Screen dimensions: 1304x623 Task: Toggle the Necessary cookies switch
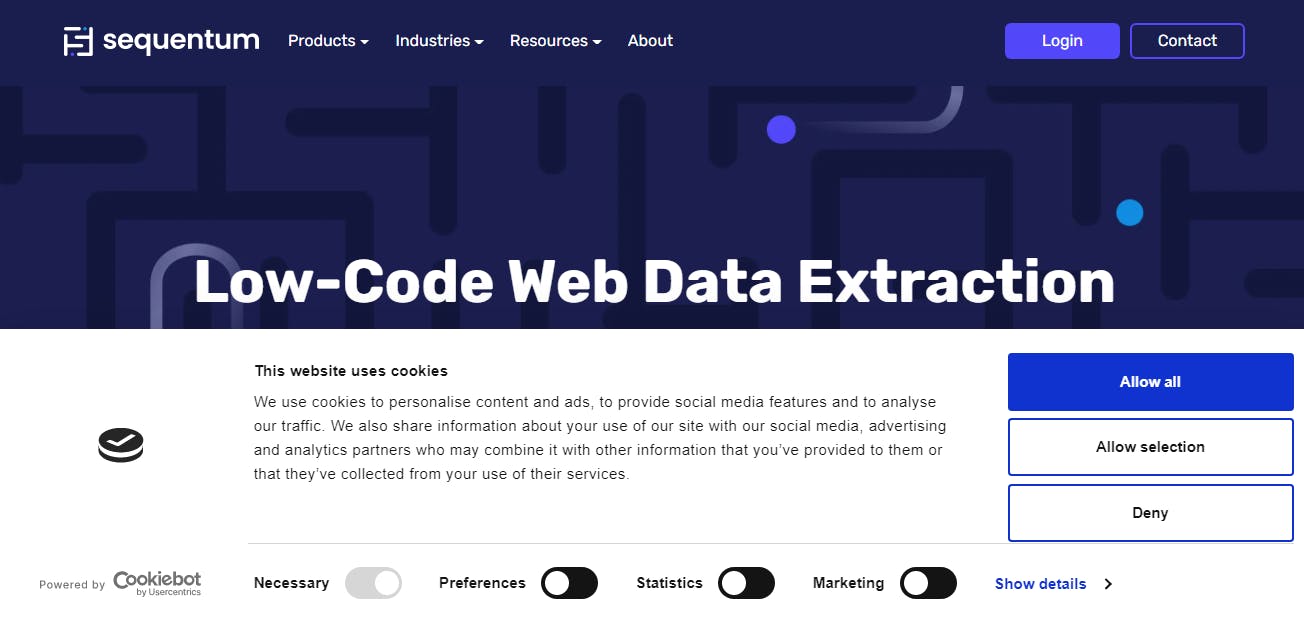[x=373, y=583]
